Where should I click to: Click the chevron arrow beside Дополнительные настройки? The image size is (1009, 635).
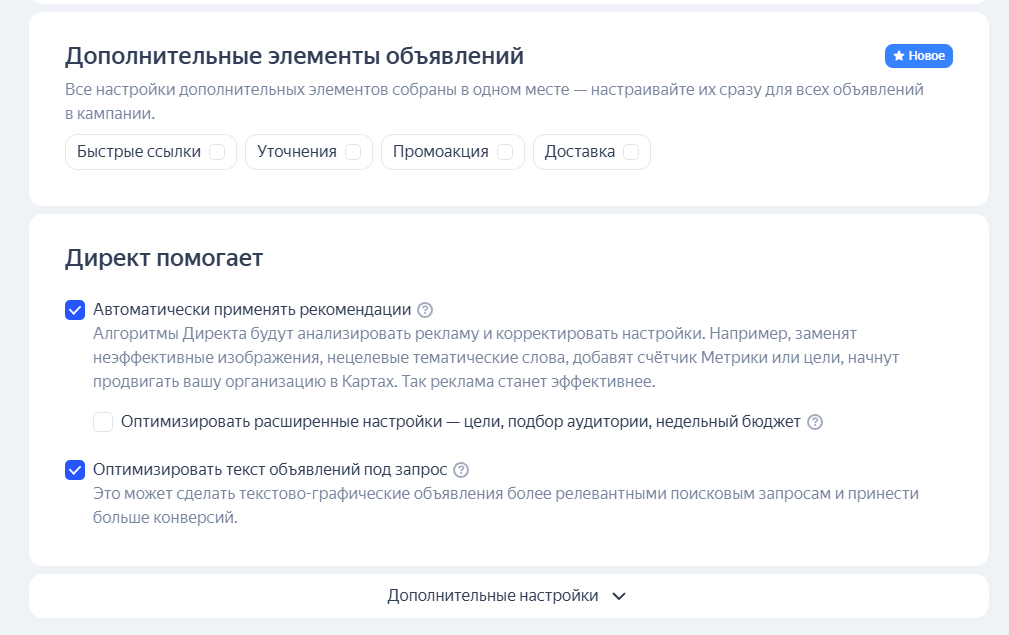619,596
